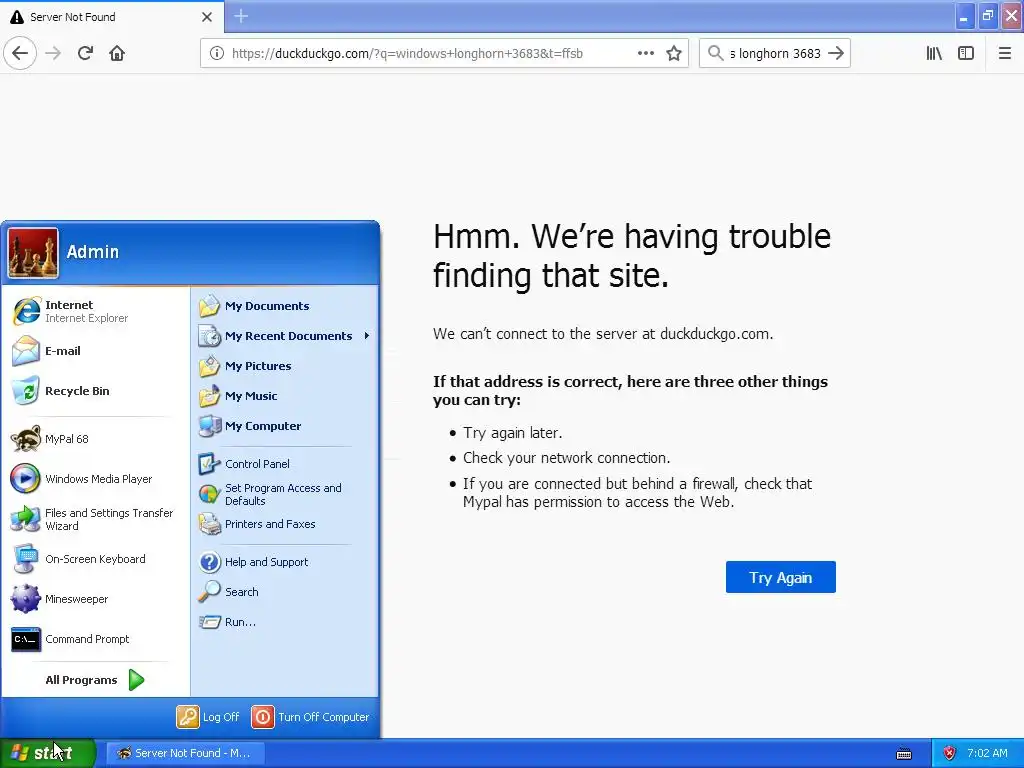The width and height of the screenshot is (1024, 768).
Task: Expand My Recent Documents submenu
Action: pyautogui.click(x=285, y=336)
